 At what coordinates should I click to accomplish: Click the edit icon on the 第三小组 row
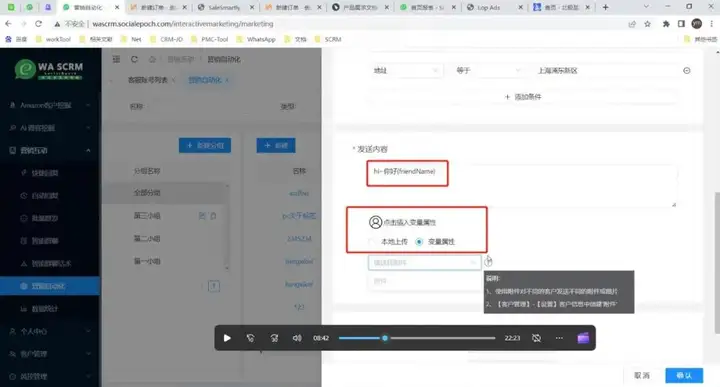202,215
